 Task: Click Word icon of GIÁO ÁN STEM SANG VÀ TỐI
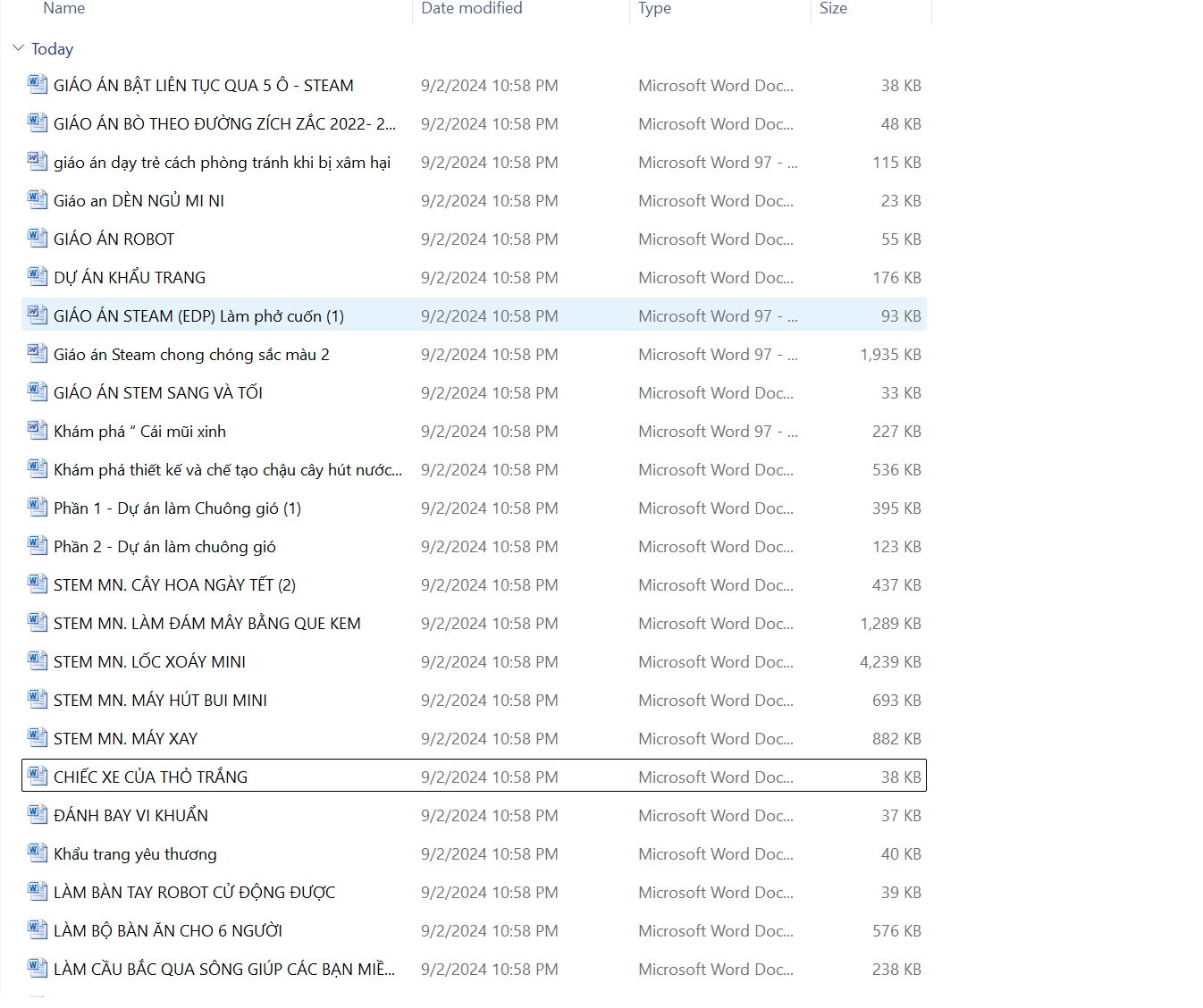(38, 392)
